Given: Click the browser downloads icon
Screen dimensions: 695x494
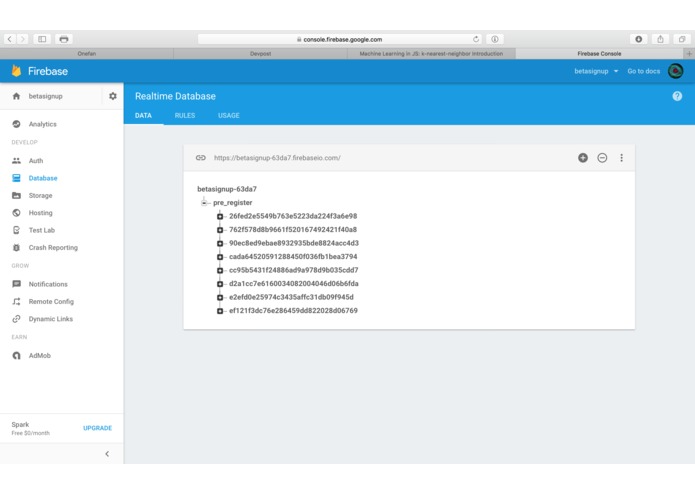Looking at the screenshot, I should click(x=638, y=39).
